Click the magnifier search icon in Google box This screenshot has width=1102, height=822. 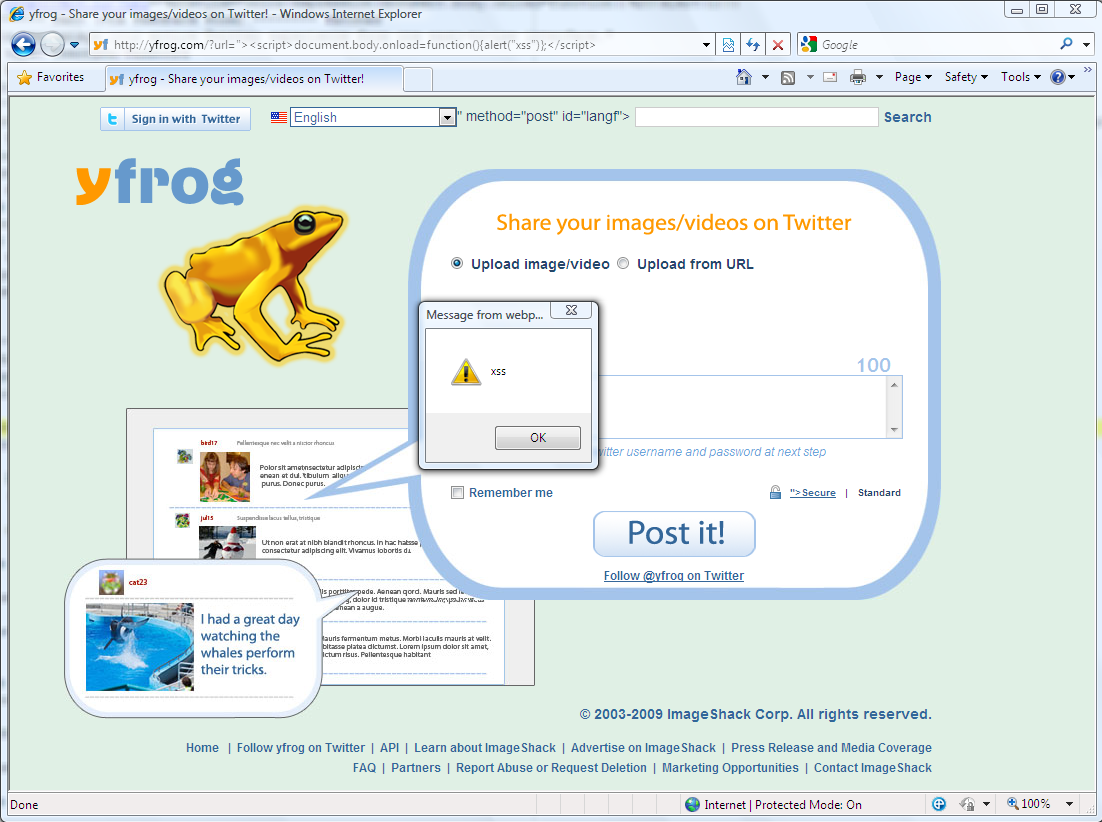(1066, 44)
